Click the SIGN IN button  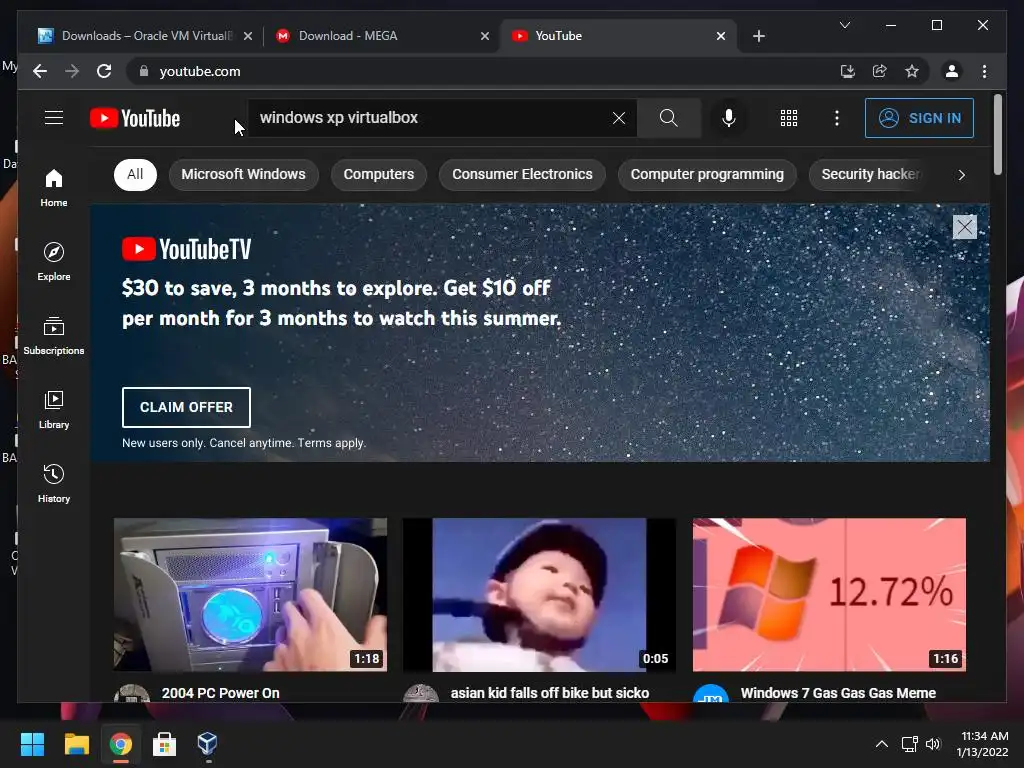tap(919, 118)
